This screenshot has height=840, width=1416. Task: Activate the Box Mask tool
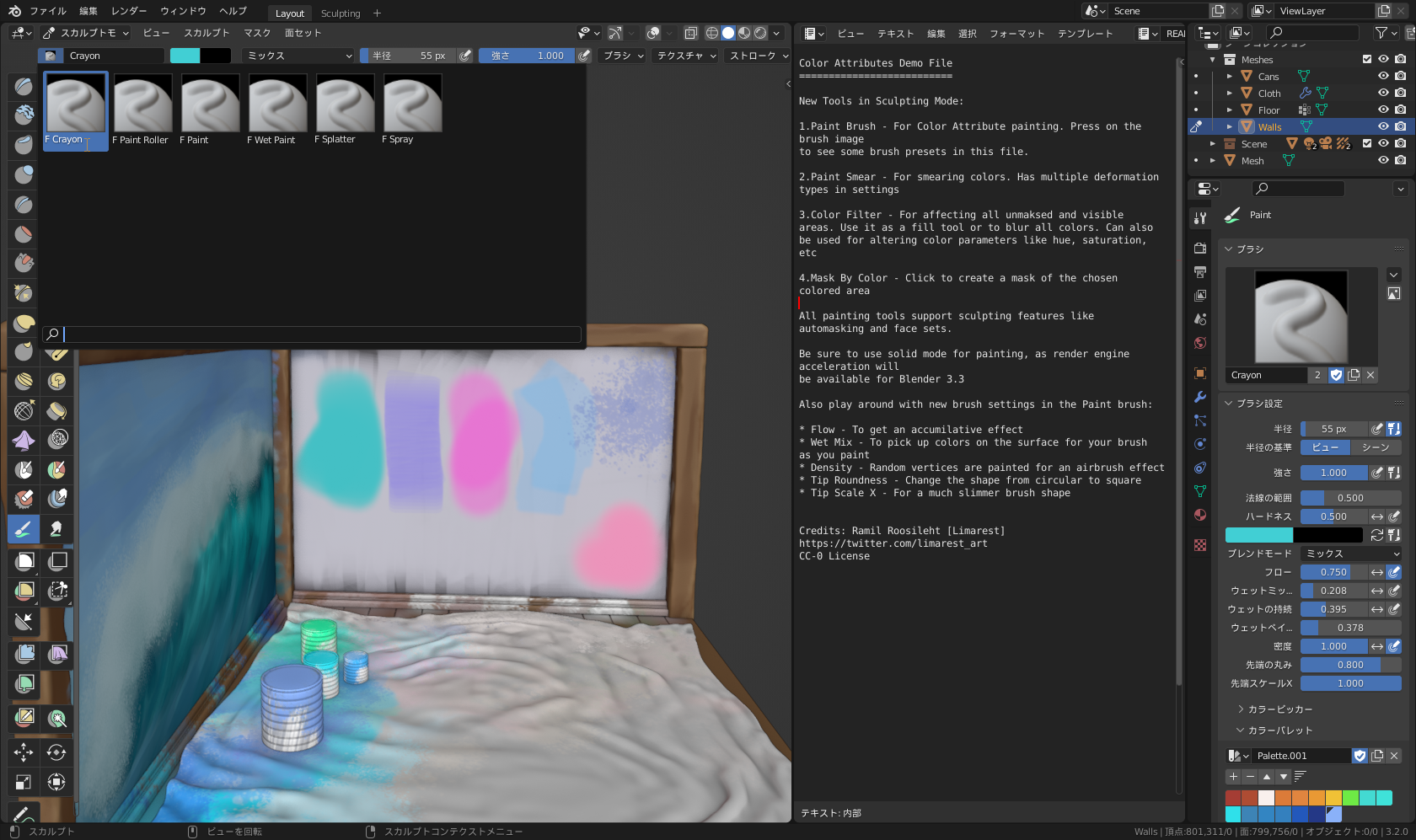pyautogui.click(x=24, y=561)
